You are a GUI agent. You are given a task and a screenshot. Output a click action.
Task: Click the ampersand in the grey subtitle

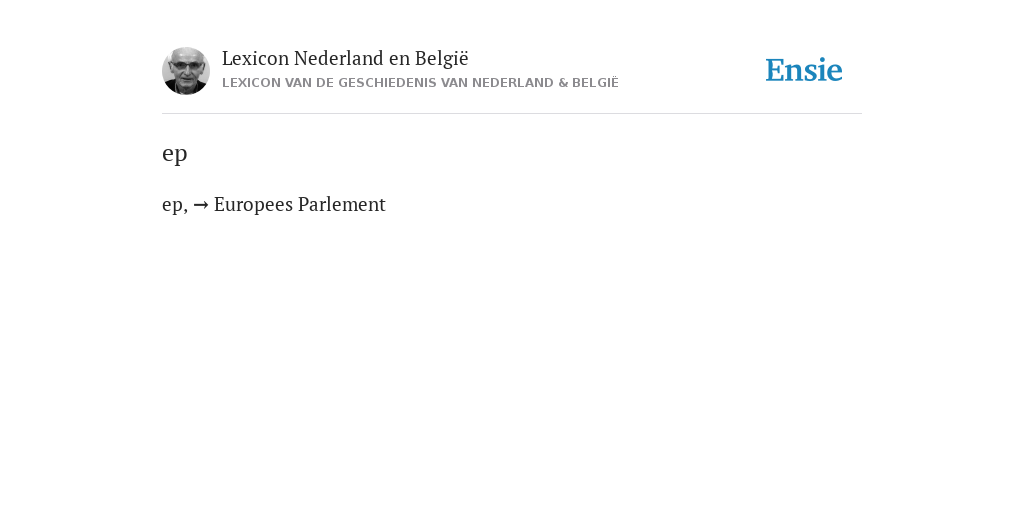(x=563, y=83)
